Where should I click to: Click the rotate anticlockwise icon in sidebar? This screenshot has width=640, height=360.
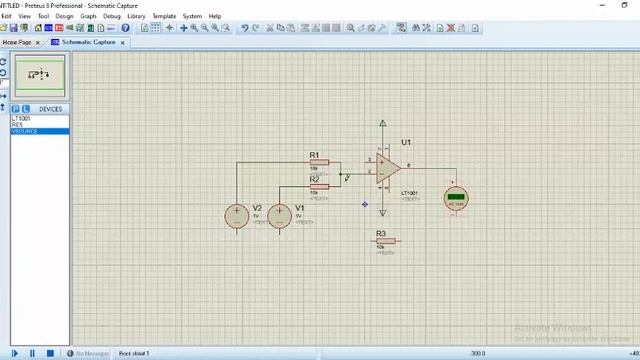click(x=3, y=73)
